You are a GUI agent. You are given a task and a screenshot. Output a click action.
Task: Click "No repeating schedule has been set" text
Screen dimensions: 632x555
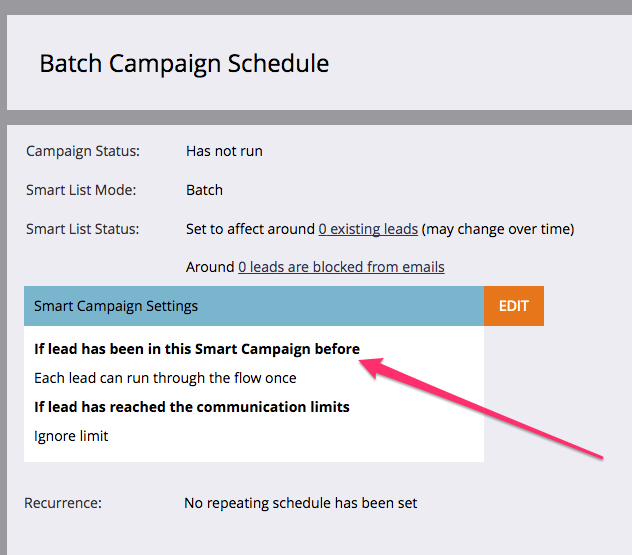pos(301,503)
